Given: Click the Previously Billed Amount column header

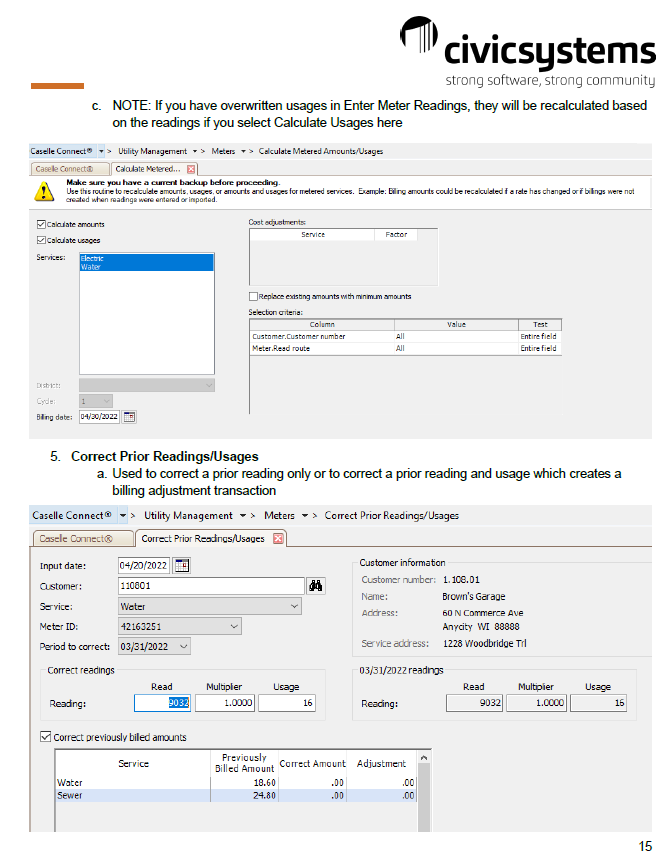Looking at the screenshot, I should coord(244,763).
